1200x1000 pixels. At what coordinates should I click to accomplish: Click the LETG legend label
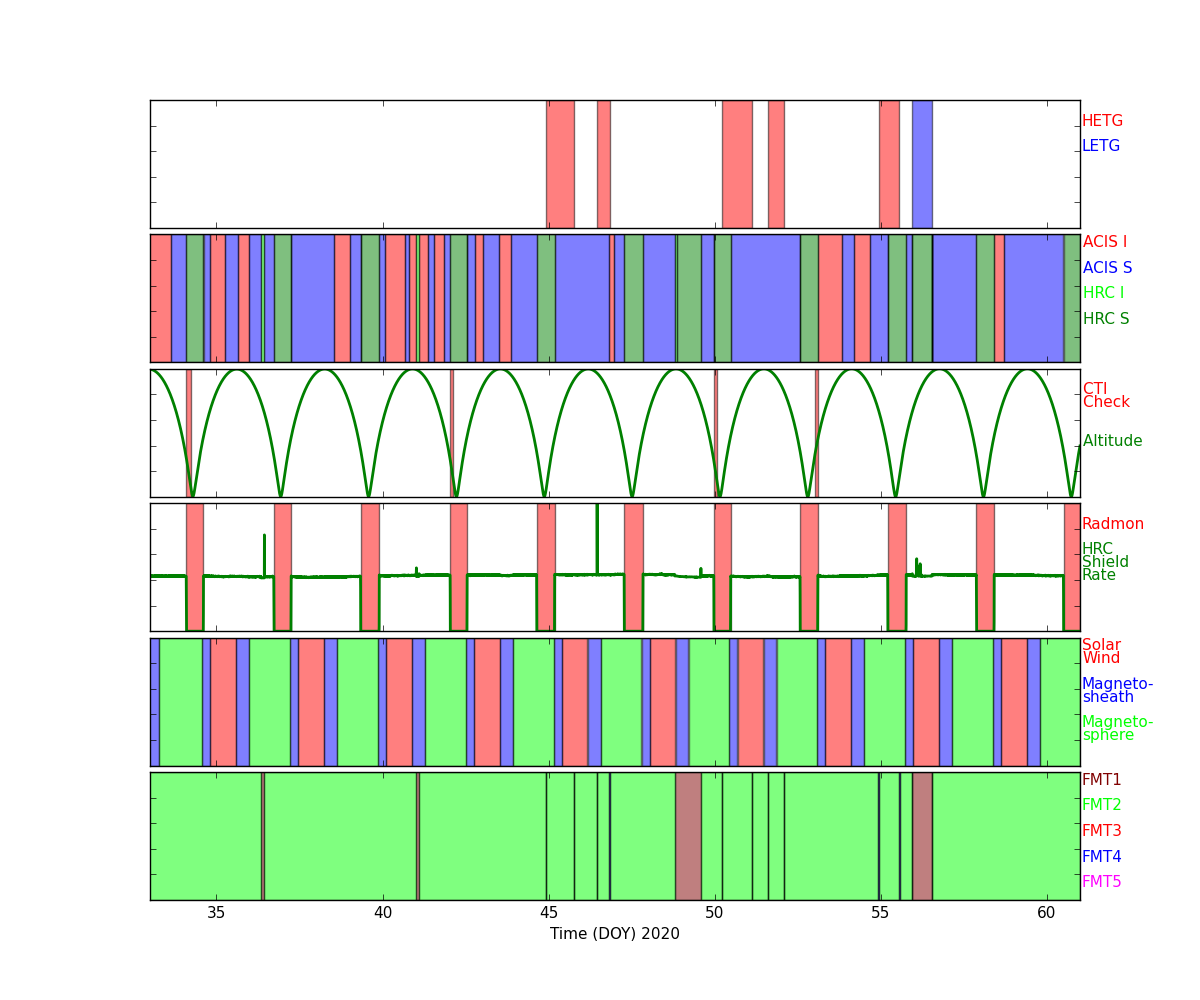(x=1100, y=146)
